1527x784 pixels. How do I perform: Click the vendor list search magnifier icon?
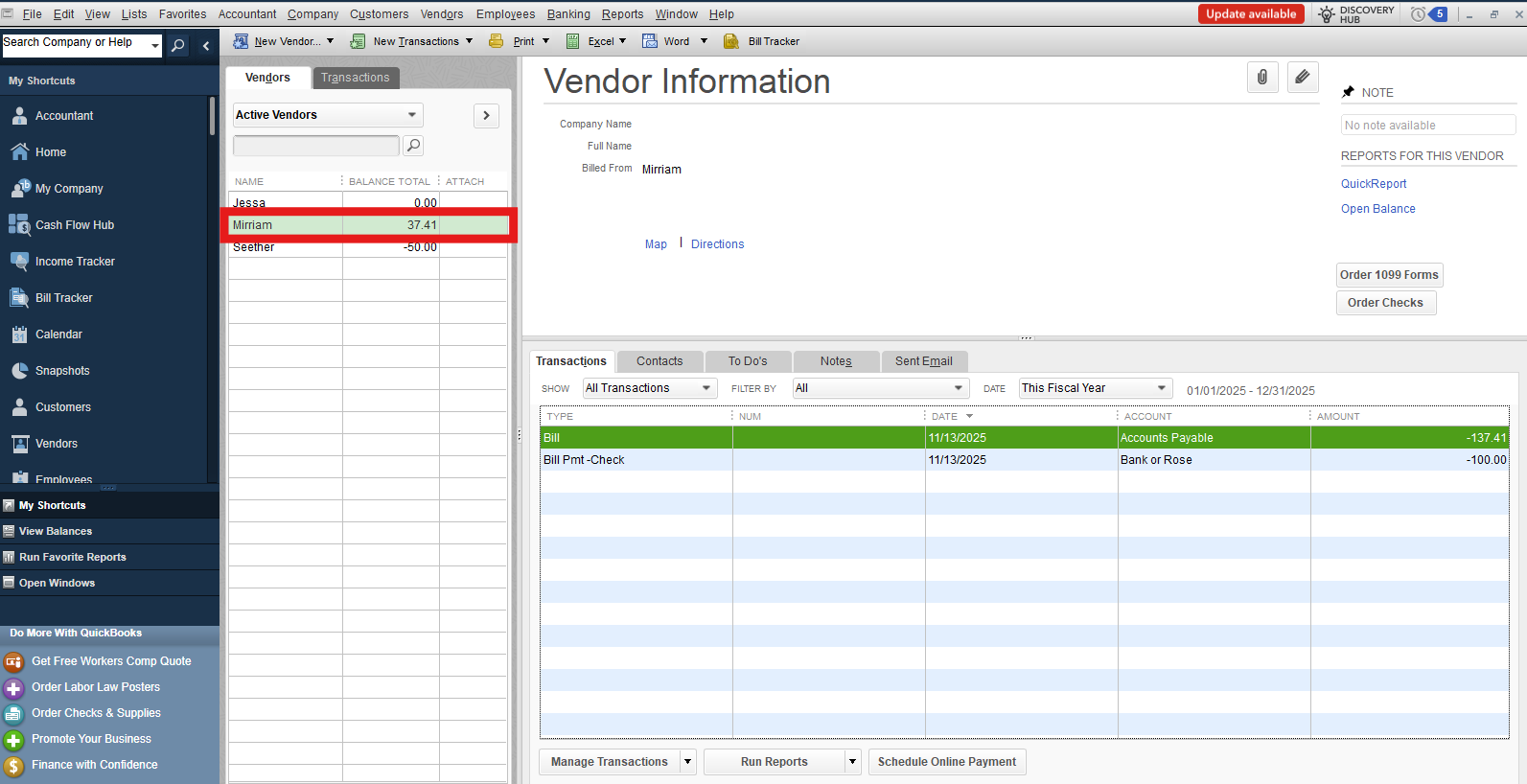coord(413,146)
